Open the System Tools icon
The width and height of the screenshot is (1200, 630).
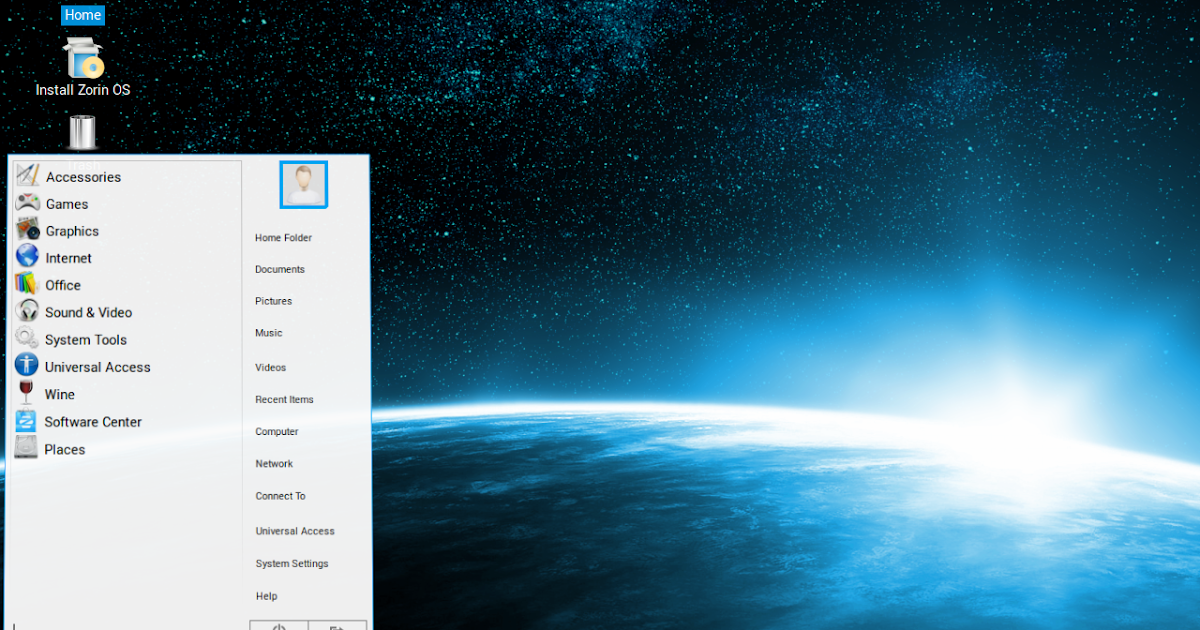[x=26, y=338]
